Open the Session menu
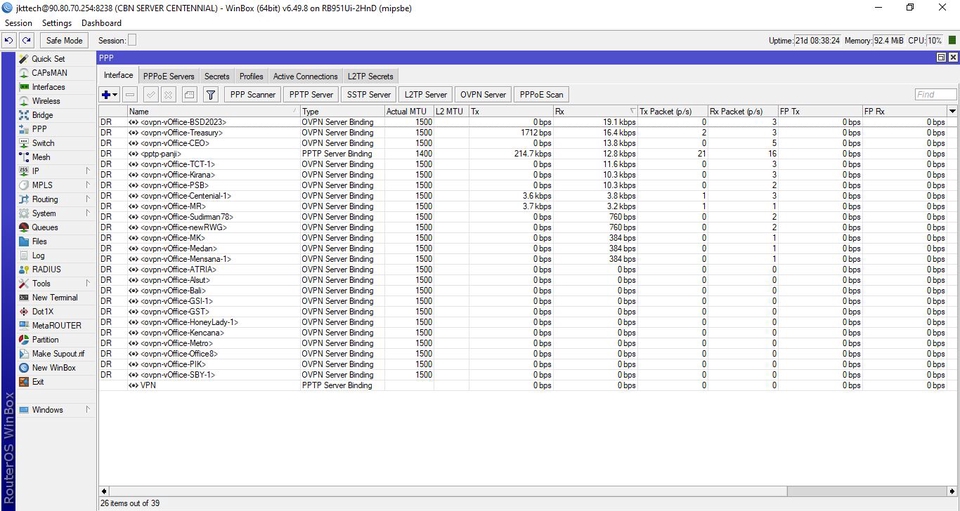Image resolution: width=960 pixels, height=511 pixels. (x=18, y=23)
